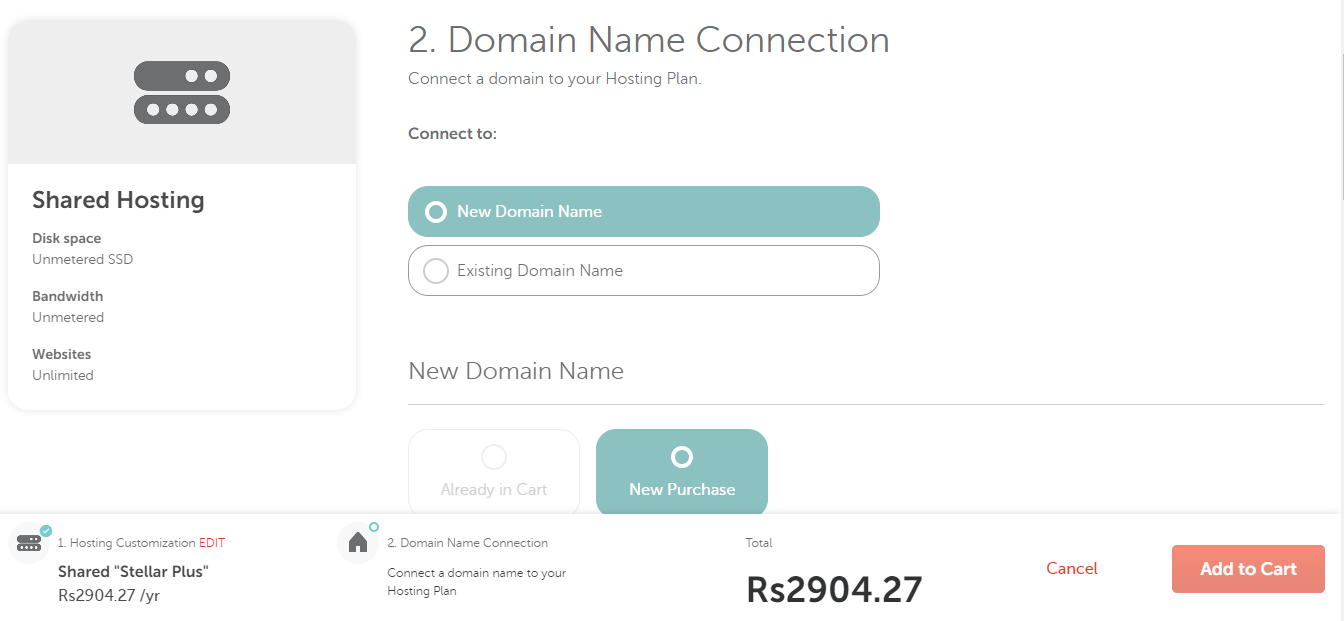Choose the Already in Cart option
This screenshot has height=621, width=1344.
(494, 472)
